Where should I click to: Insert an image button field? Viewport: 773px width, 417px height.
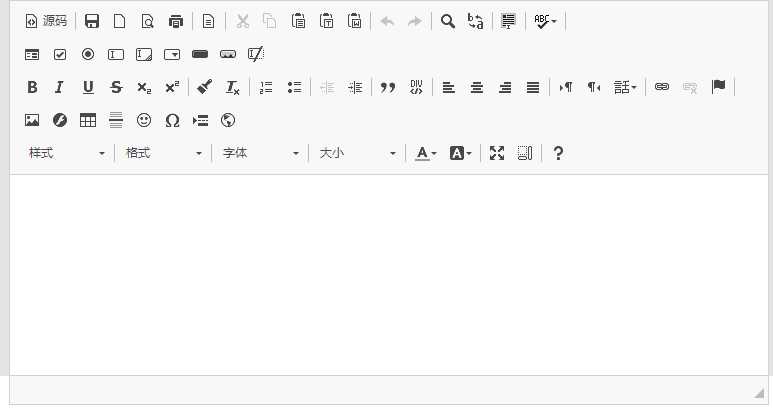point(228,54)
